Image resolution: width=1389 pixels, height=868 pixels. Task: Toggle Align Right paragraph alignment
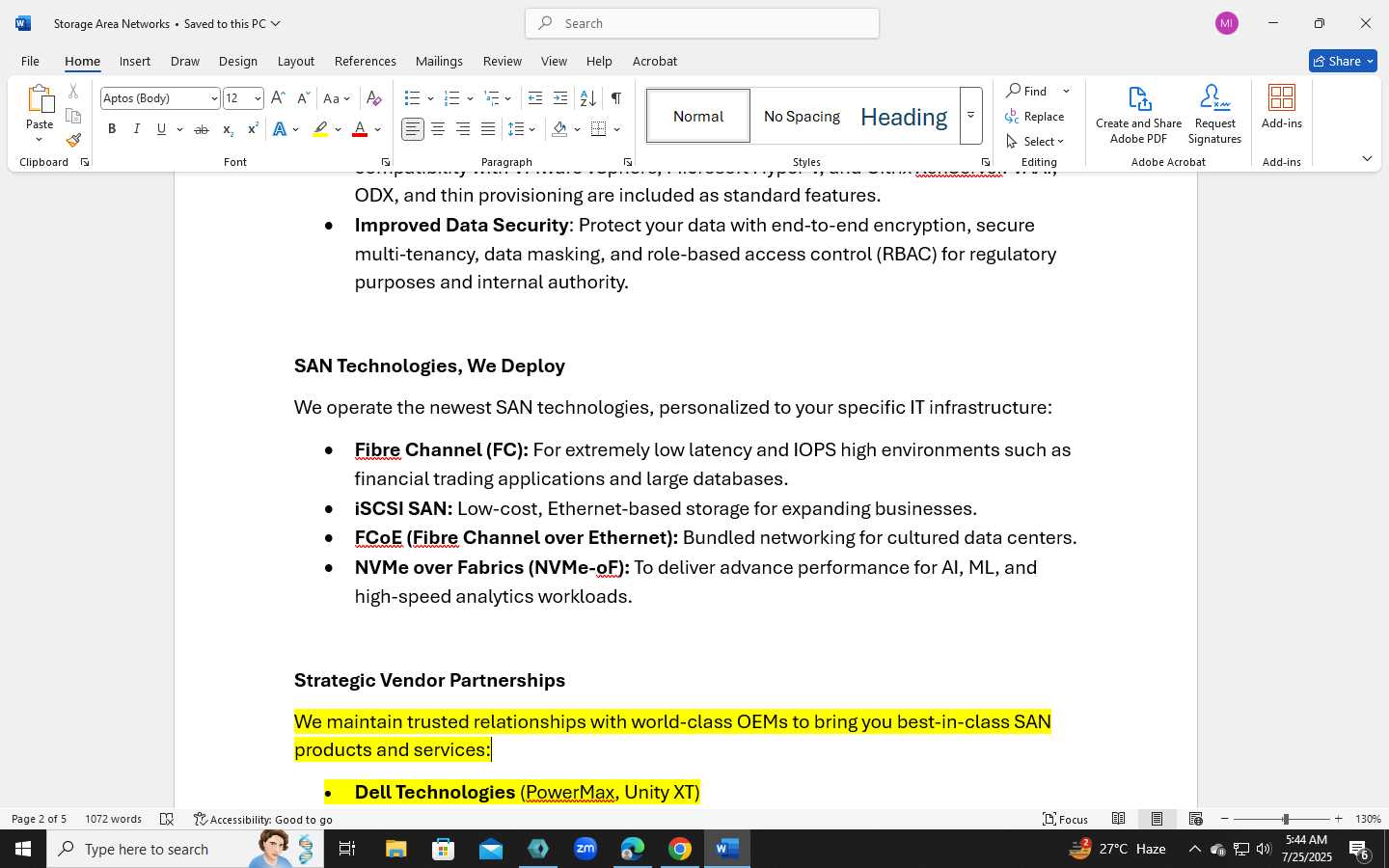click(463, 129)
